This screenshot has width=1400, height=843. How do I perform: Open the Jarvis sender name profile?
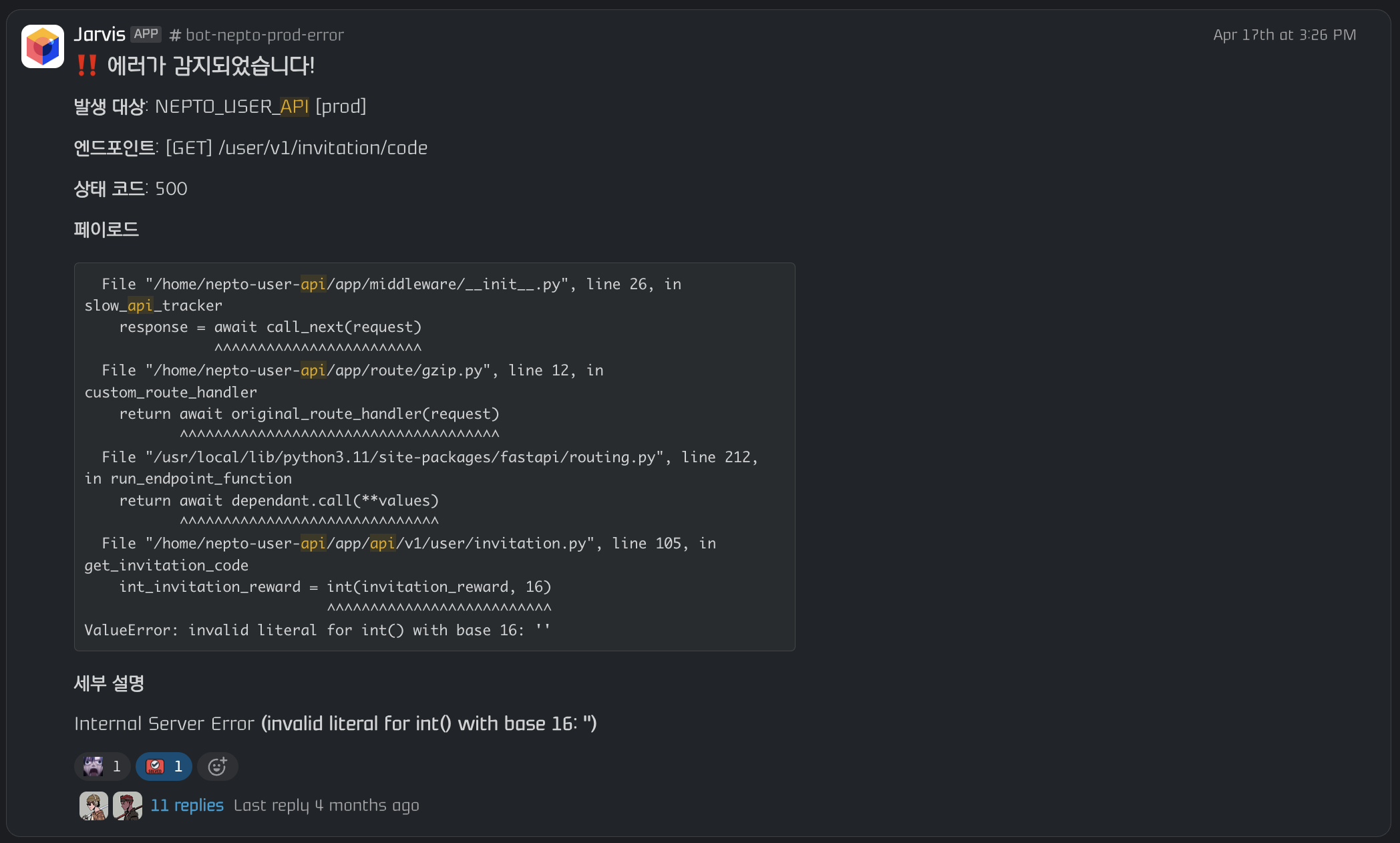(x=100, y=34)
